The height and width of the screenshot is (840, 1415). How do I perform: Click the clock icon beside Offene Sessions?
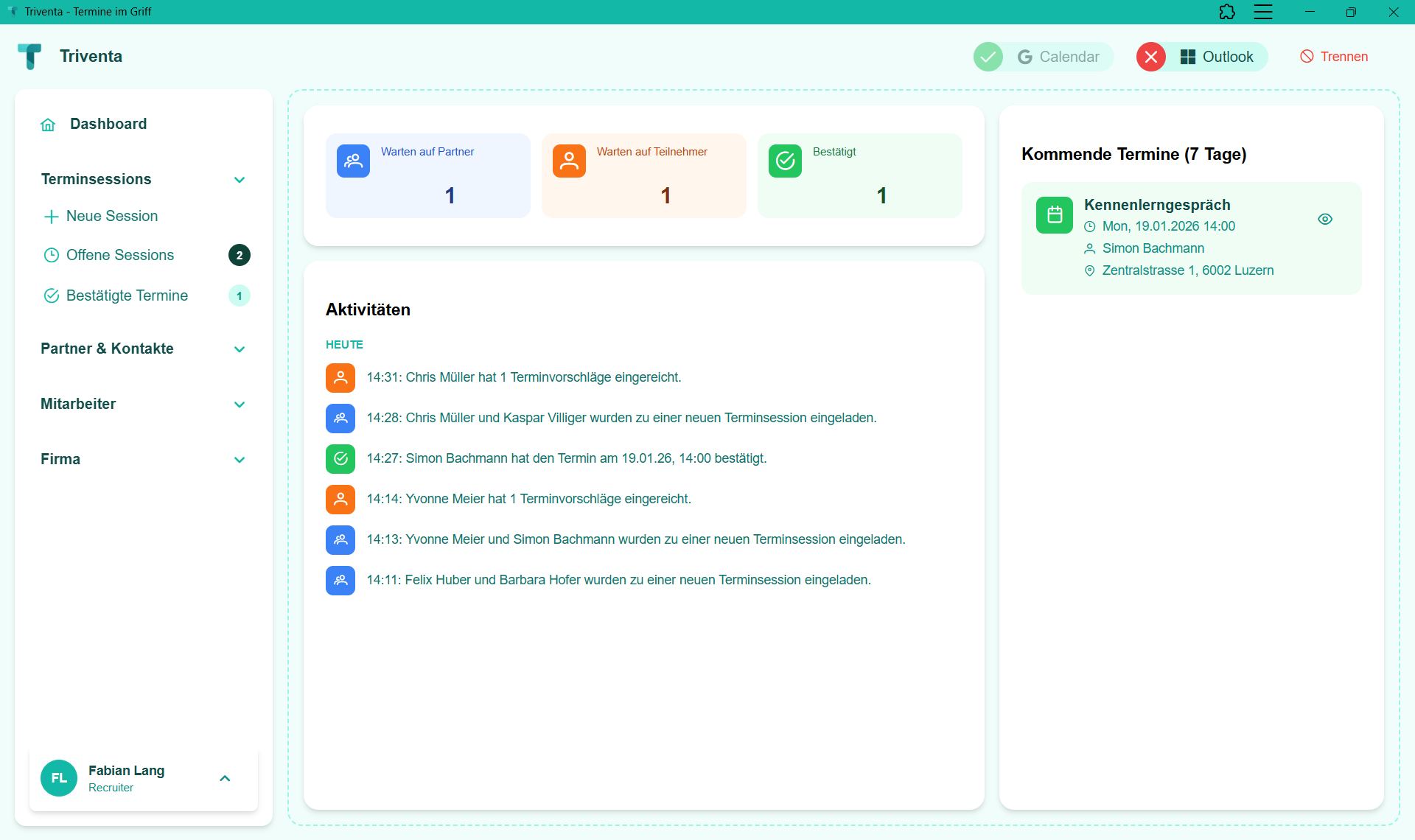tap(51, 255)
